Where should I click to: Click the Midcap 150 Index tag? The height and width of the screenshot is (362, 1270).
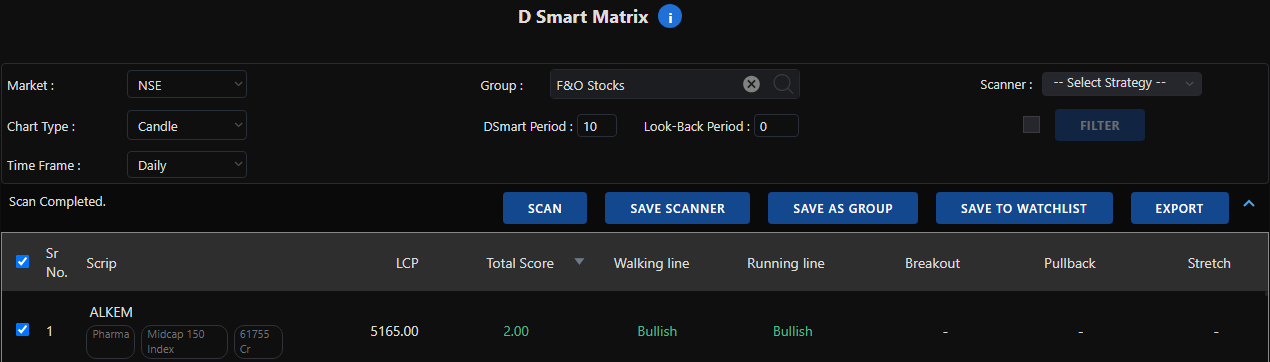click(183, 341)
